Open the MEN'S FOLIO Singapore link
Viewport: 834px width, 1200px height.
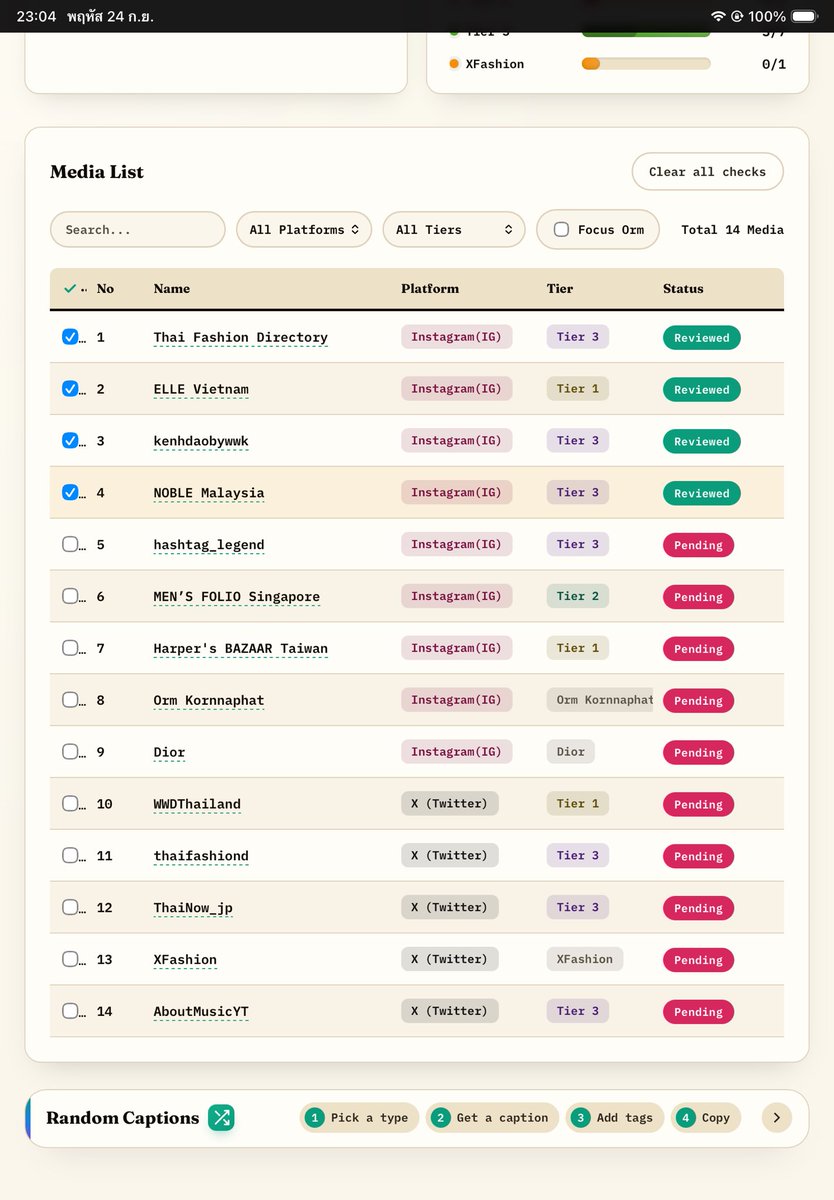[x=237, y=598]
